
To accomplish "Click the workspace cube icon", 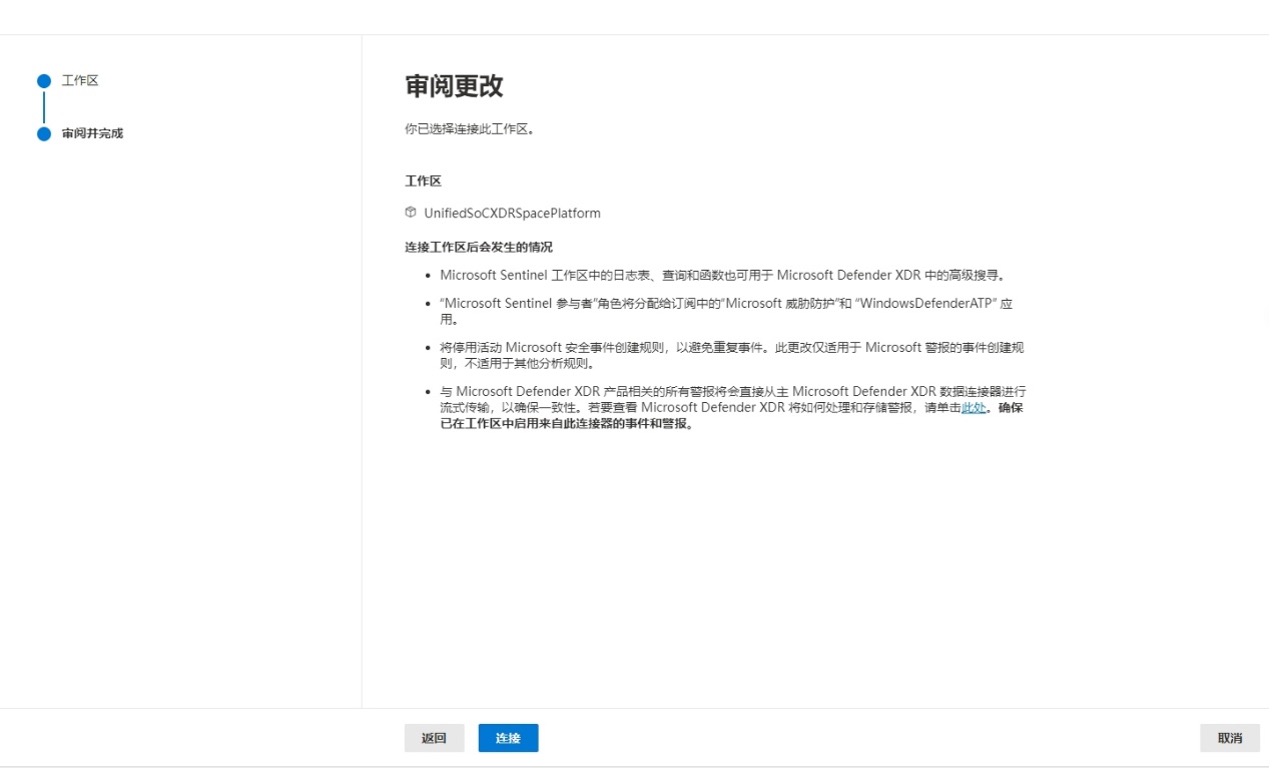I will pyautogui.click(x=411, y=212).
